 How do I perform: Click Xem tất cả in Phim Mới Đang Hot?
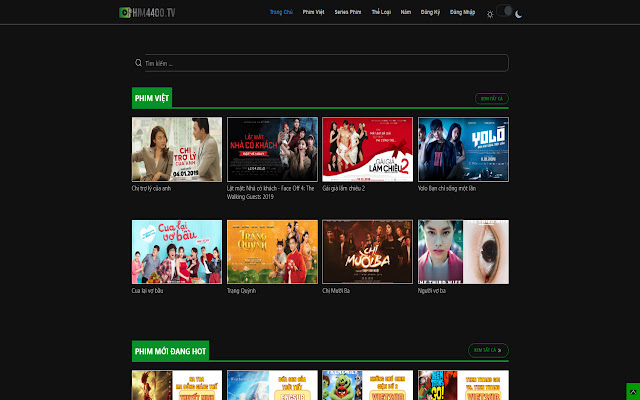point(489,350)
